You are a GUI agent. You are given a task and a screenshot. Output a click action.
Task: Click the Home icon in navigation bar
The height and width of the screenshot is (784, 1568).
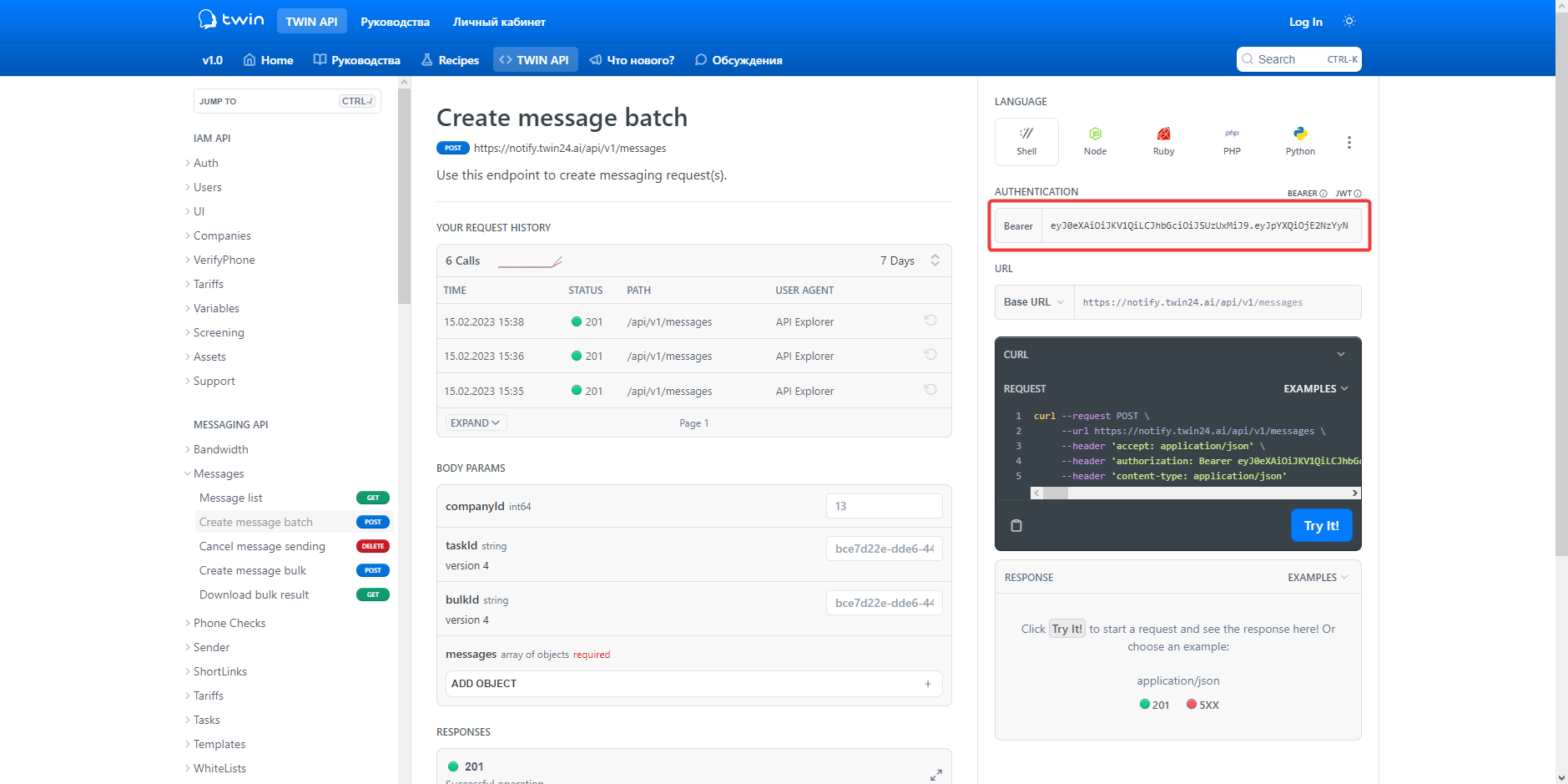point(250,60)
